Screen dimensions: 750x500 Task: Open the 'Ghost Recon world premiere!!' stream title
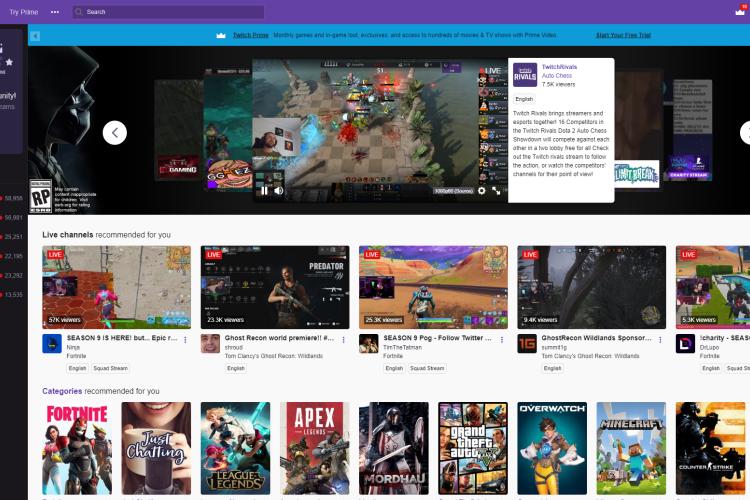coord(279,338)
